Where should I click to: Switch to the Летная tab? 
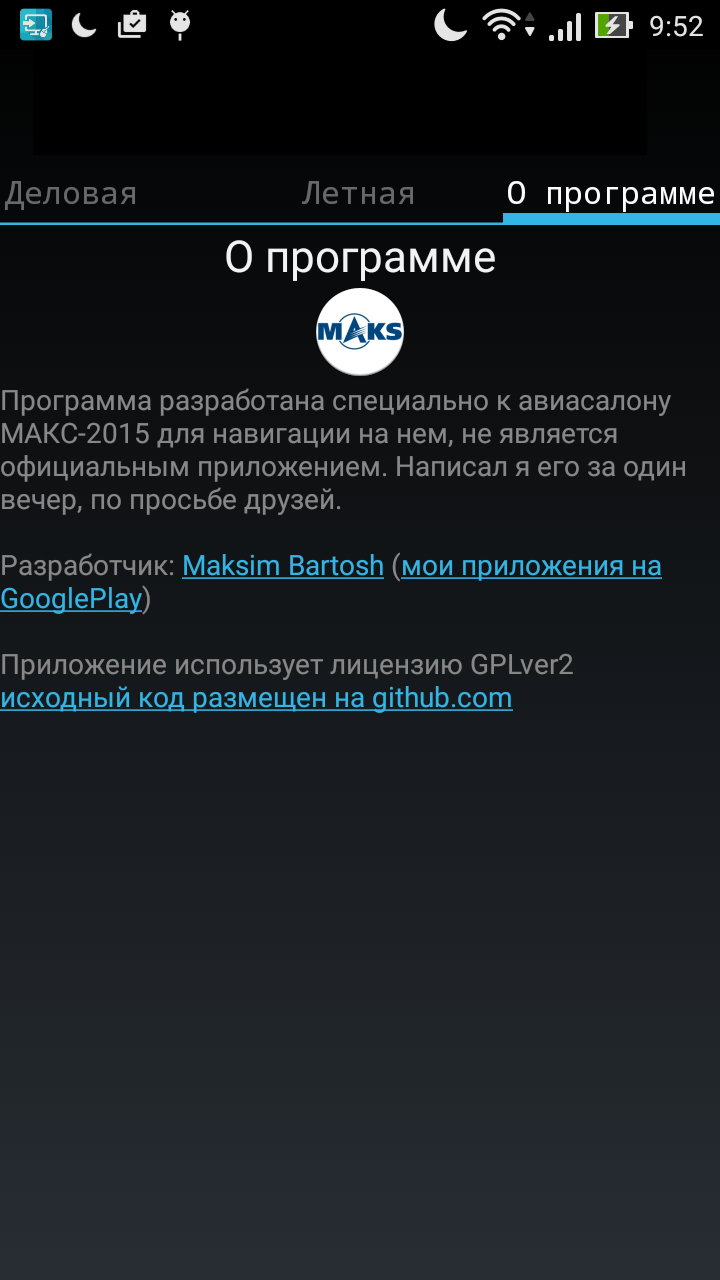[358, 194]
